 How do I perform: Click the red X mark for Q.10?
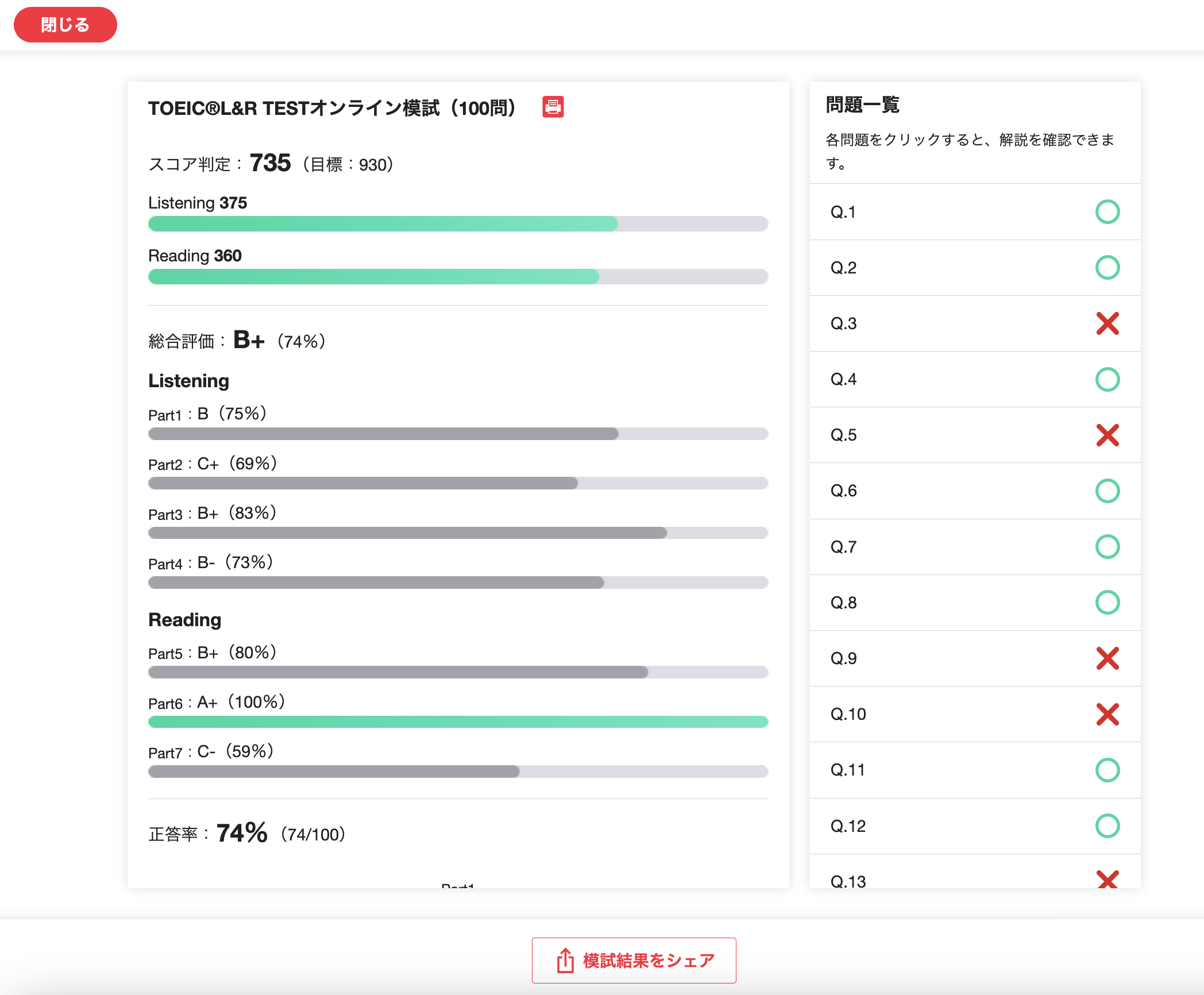point(1107,714)
